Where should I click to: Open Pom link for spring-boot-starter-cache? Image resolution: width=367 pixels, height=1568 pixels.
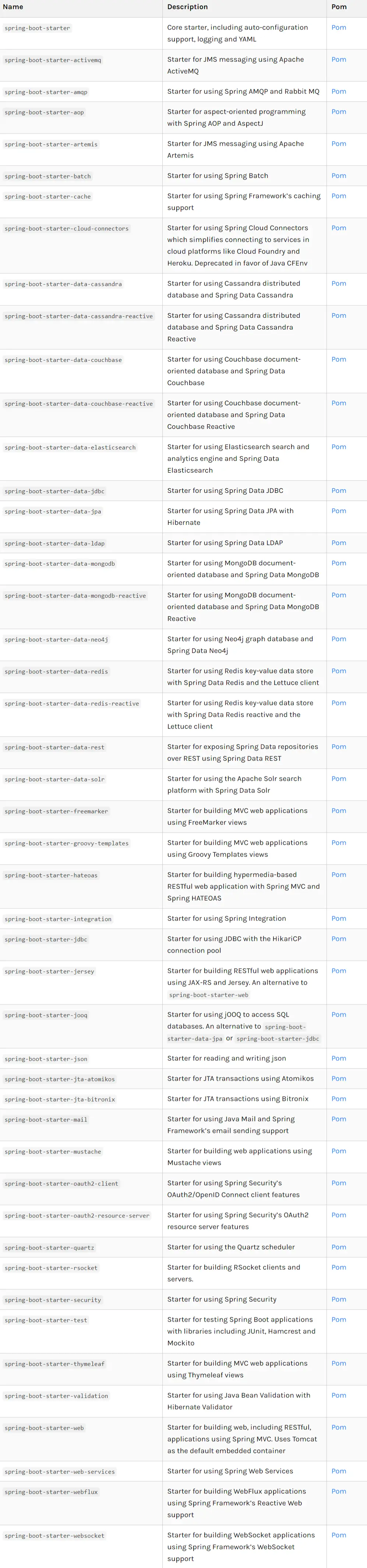tap(338, 196)
